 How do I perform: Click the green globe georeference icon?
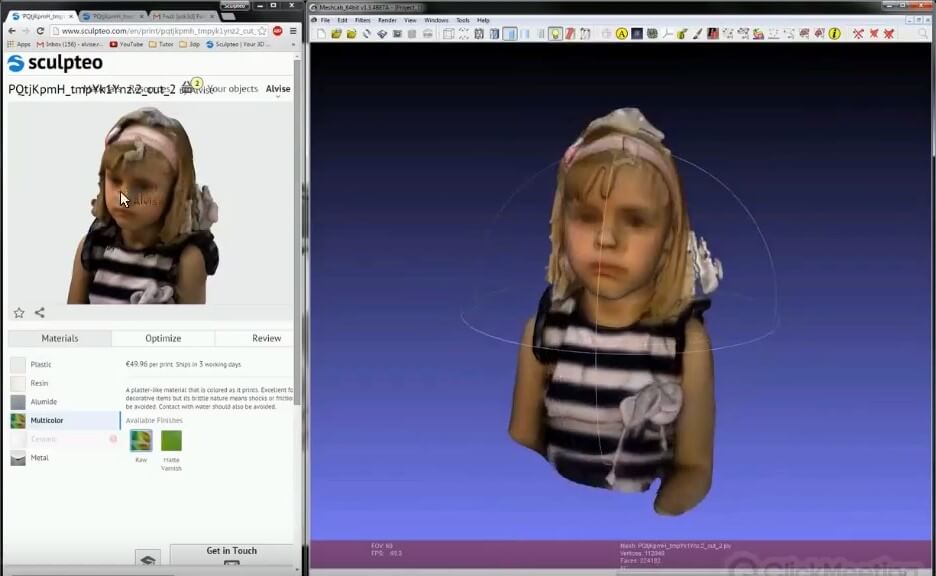(652, 34)
